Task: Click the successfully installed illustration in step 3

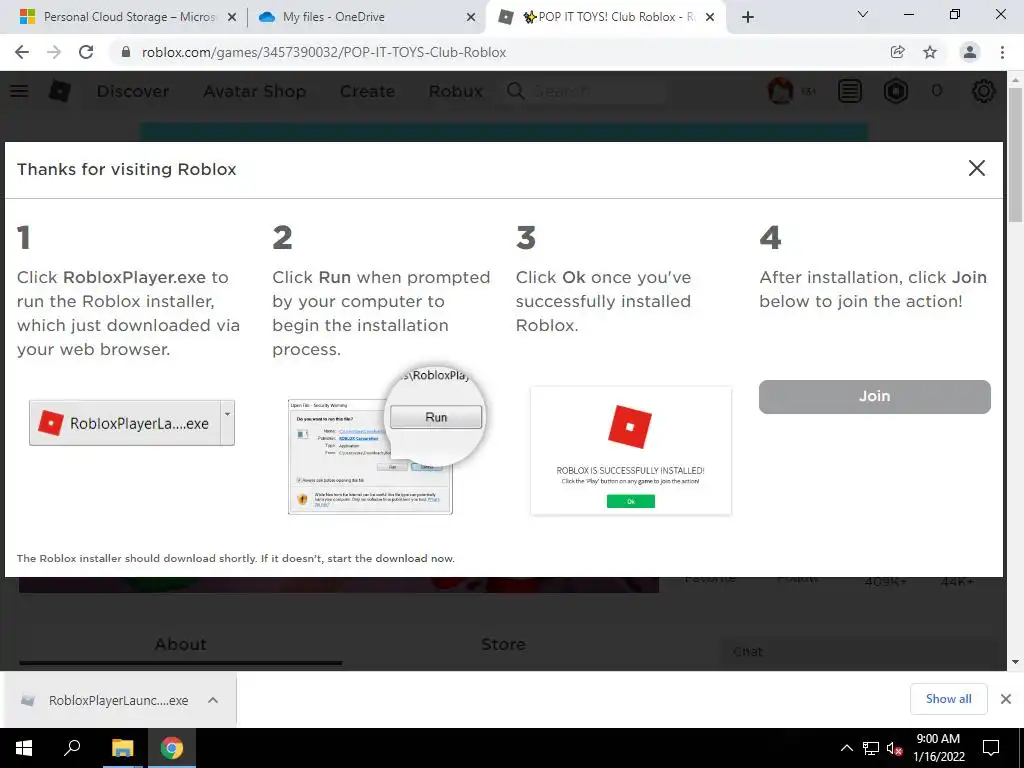Action: [631, 451]
